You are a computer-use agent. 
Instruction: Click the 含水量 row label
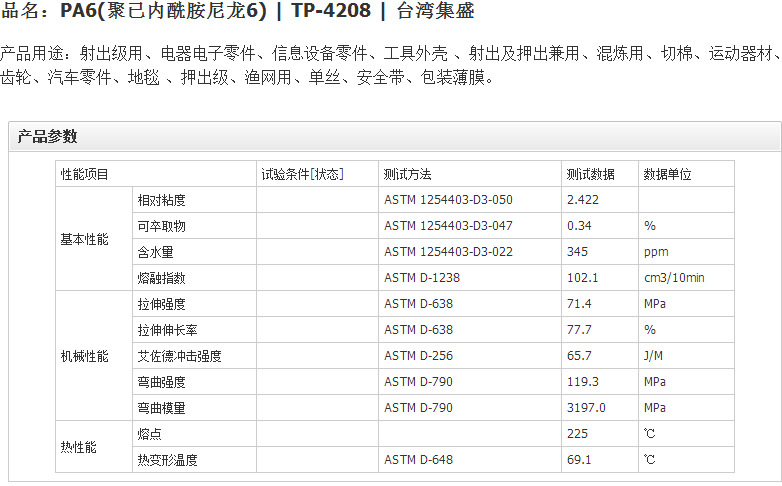click(156, 252)
